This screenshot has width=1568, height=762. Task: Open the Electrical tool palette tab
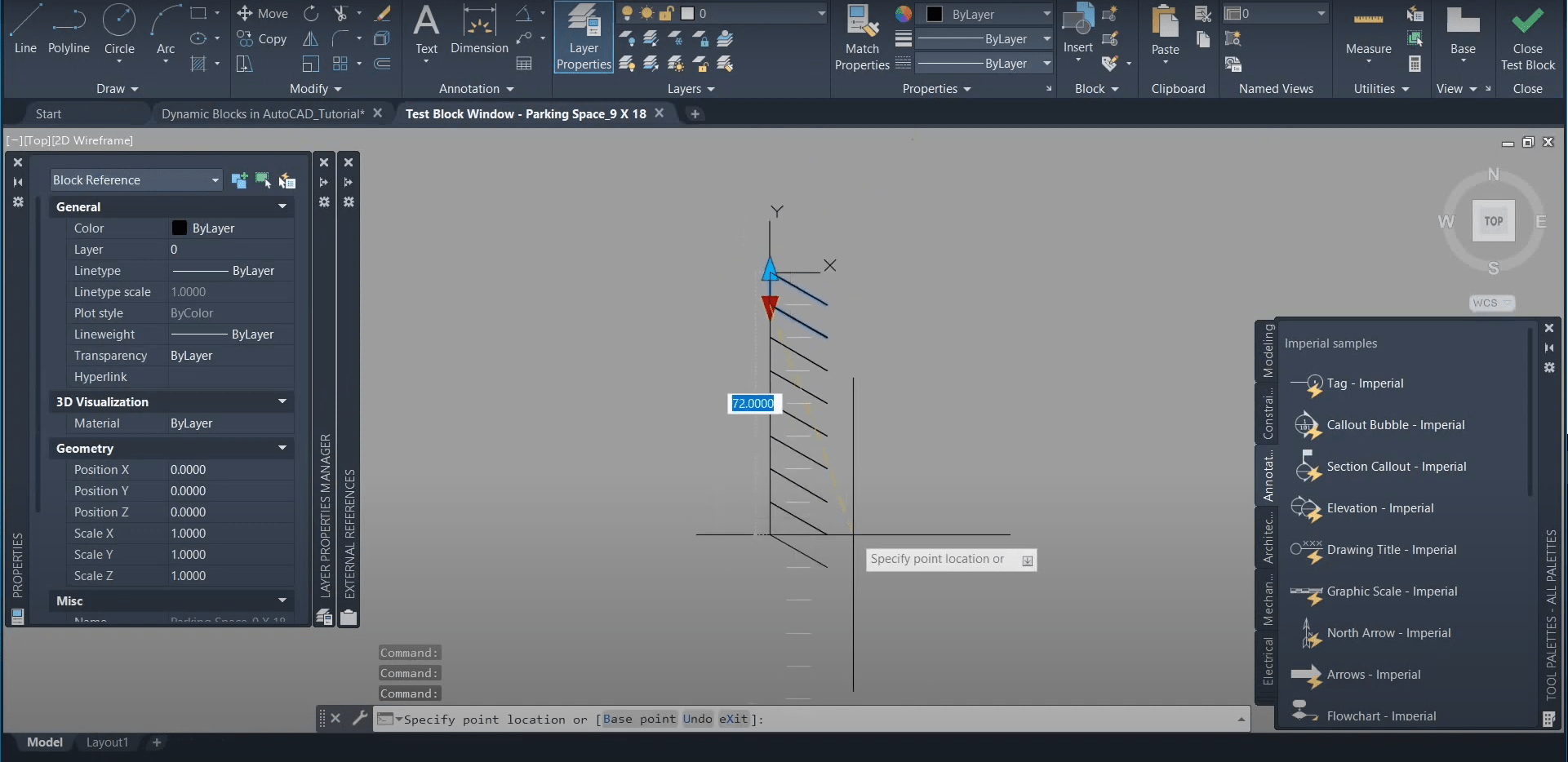[x=1268, y=662]
